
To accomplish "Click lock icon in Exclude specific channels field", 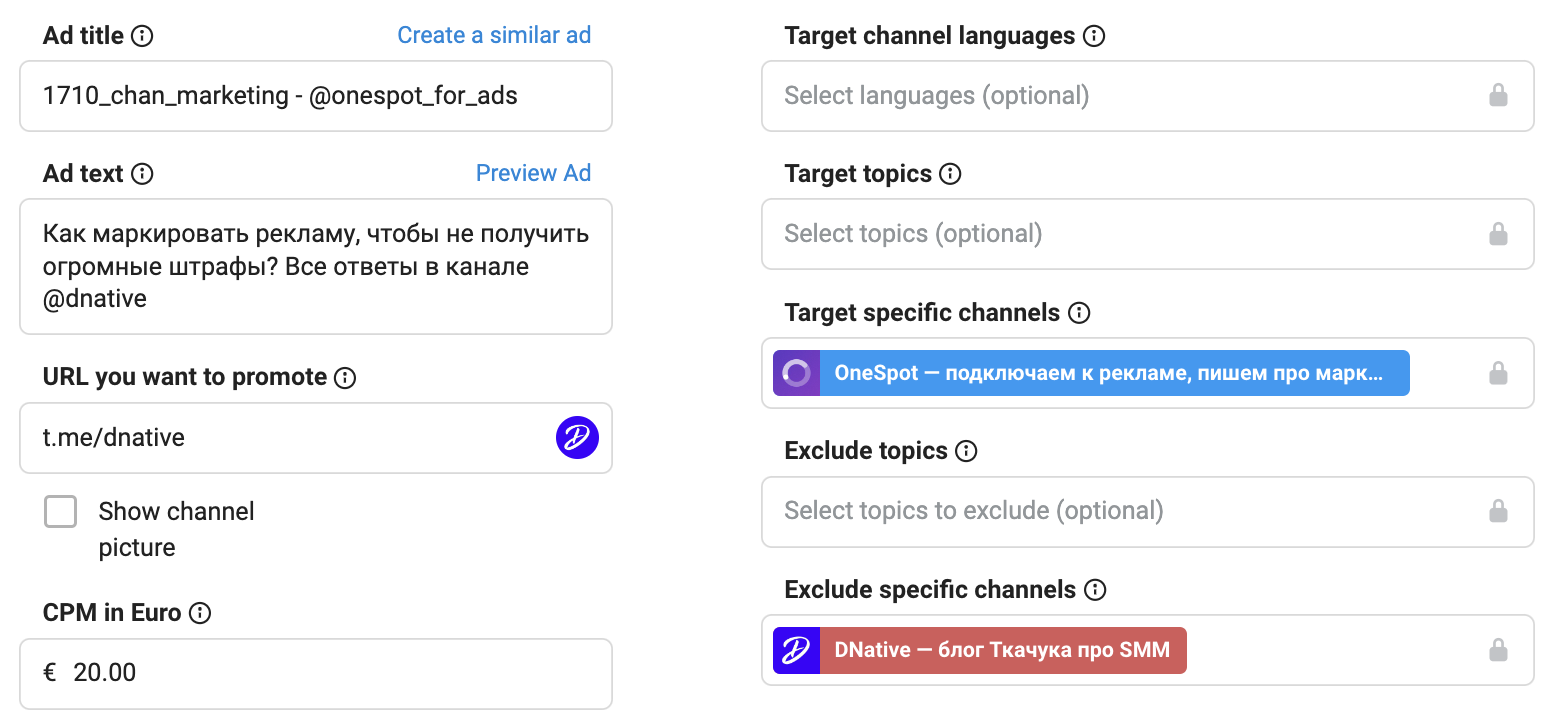I will point(1498,650).
